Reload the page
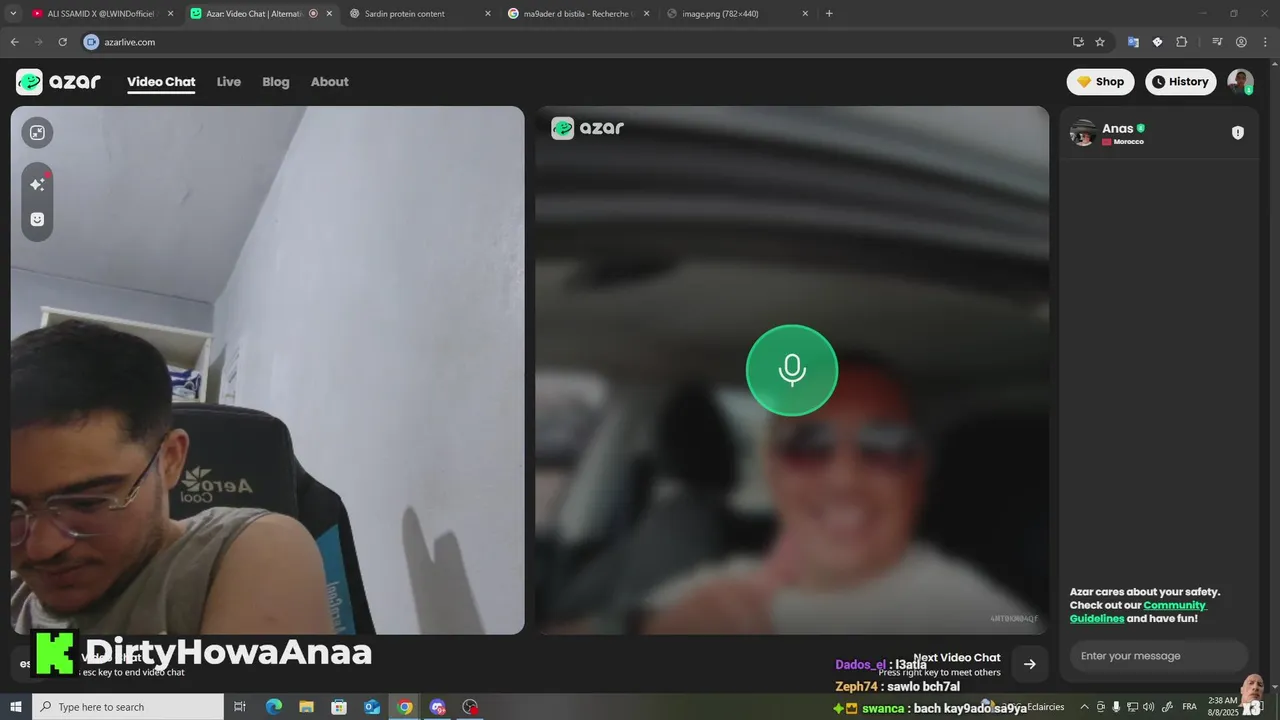The width and height of the screenshot is (1280, 720). click(62, 42)
